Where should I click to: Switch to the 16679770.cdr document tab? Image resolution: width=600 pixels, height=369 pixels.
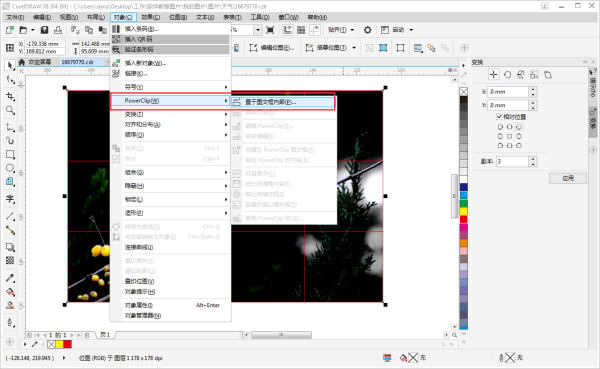78,62
